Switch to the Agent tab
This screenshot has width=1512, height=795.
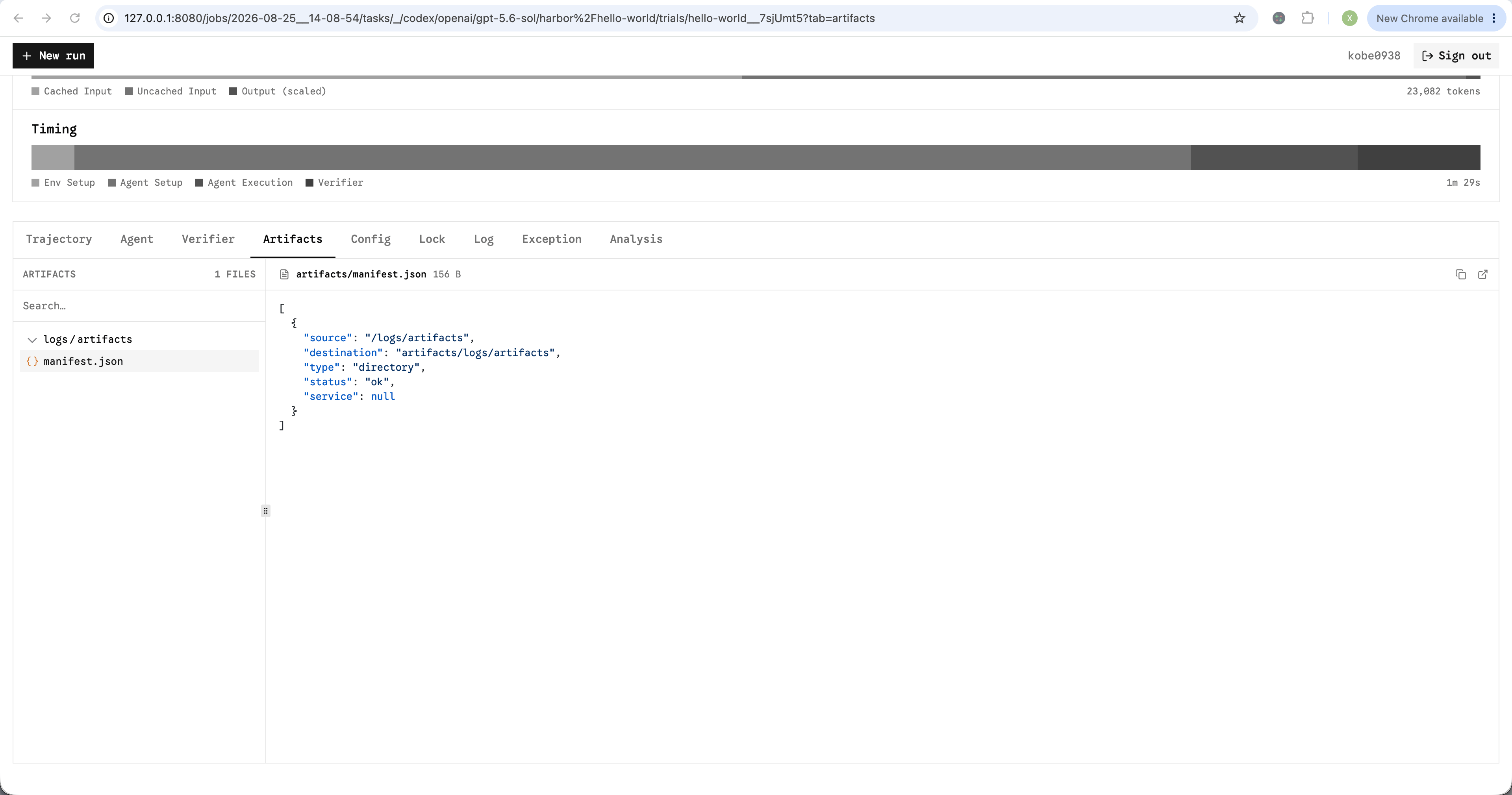tap(137, 239)
